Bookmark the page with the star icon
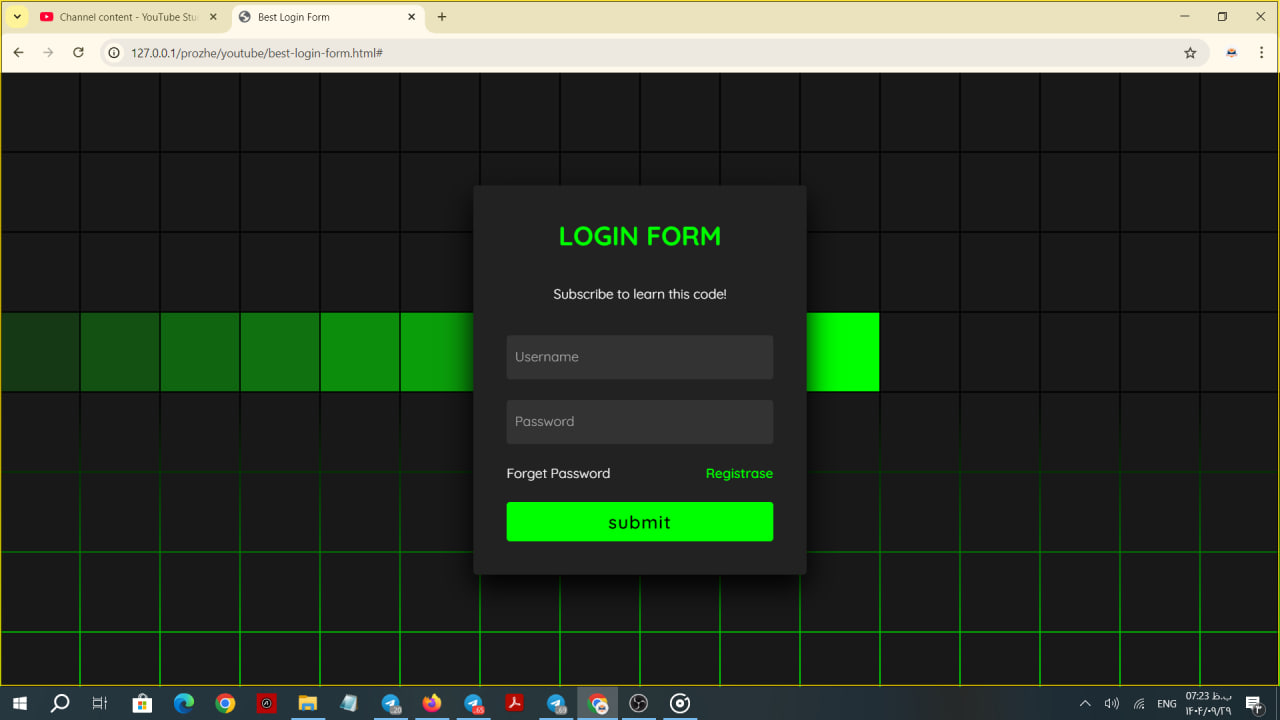 (1190, 52)
